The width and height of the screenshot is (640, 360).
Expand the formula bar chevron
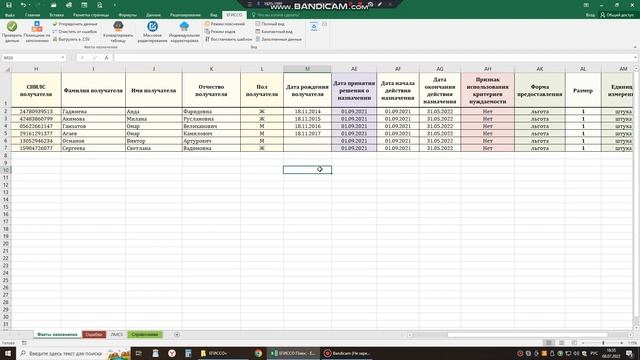(x=636, y=58)
